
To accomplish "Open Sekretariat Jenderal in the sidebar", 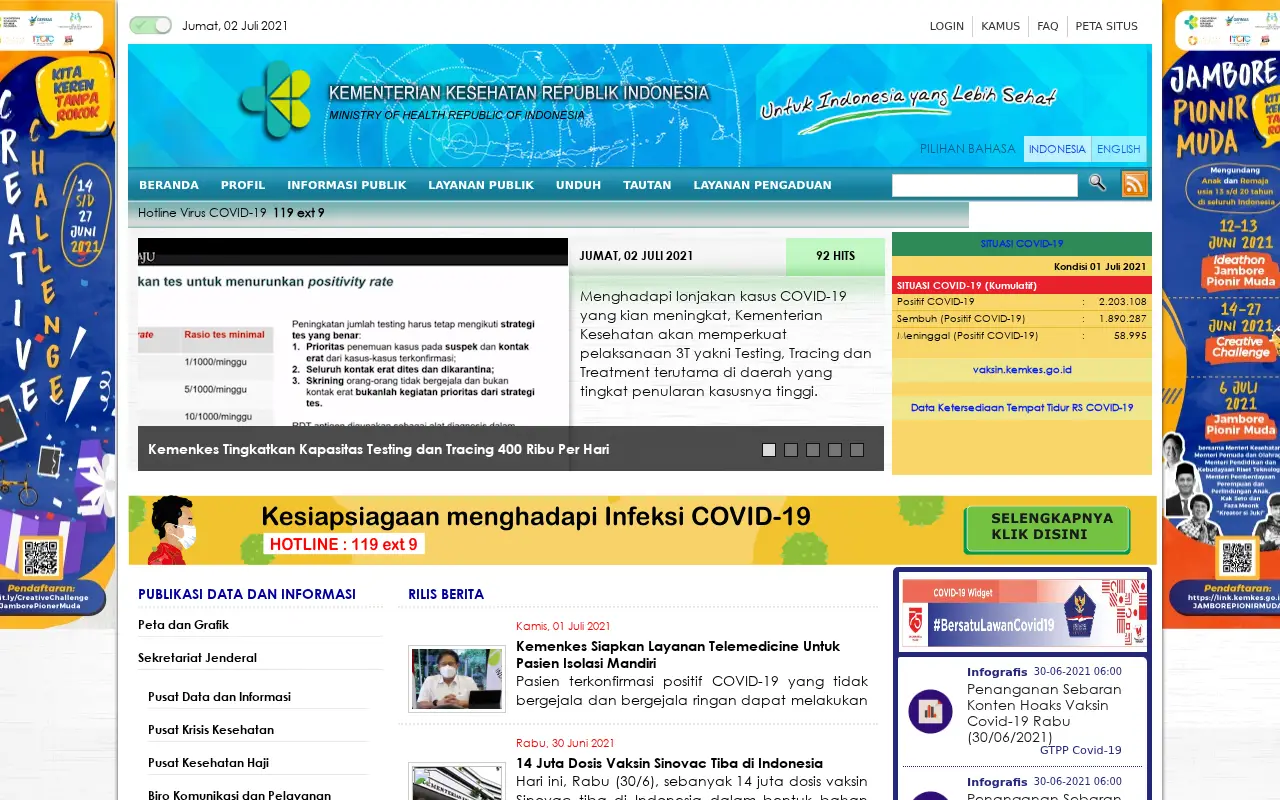I will 197,658.
